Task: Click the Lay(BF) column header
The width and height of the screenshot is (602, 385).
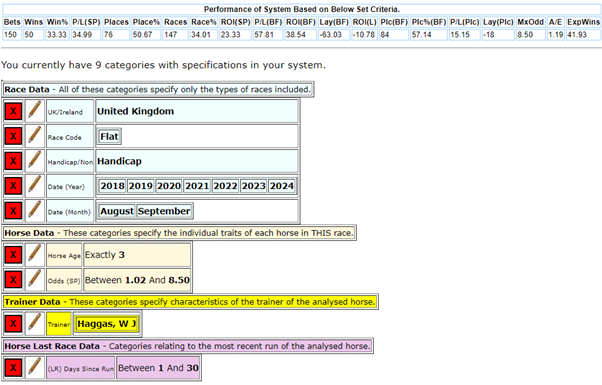Action: click(x=334, y=22)
